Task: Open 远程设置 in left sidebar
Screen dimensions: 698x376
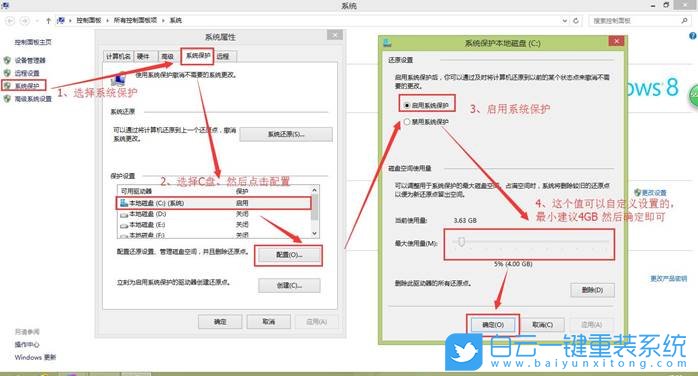Action: [x=27, y=73]
